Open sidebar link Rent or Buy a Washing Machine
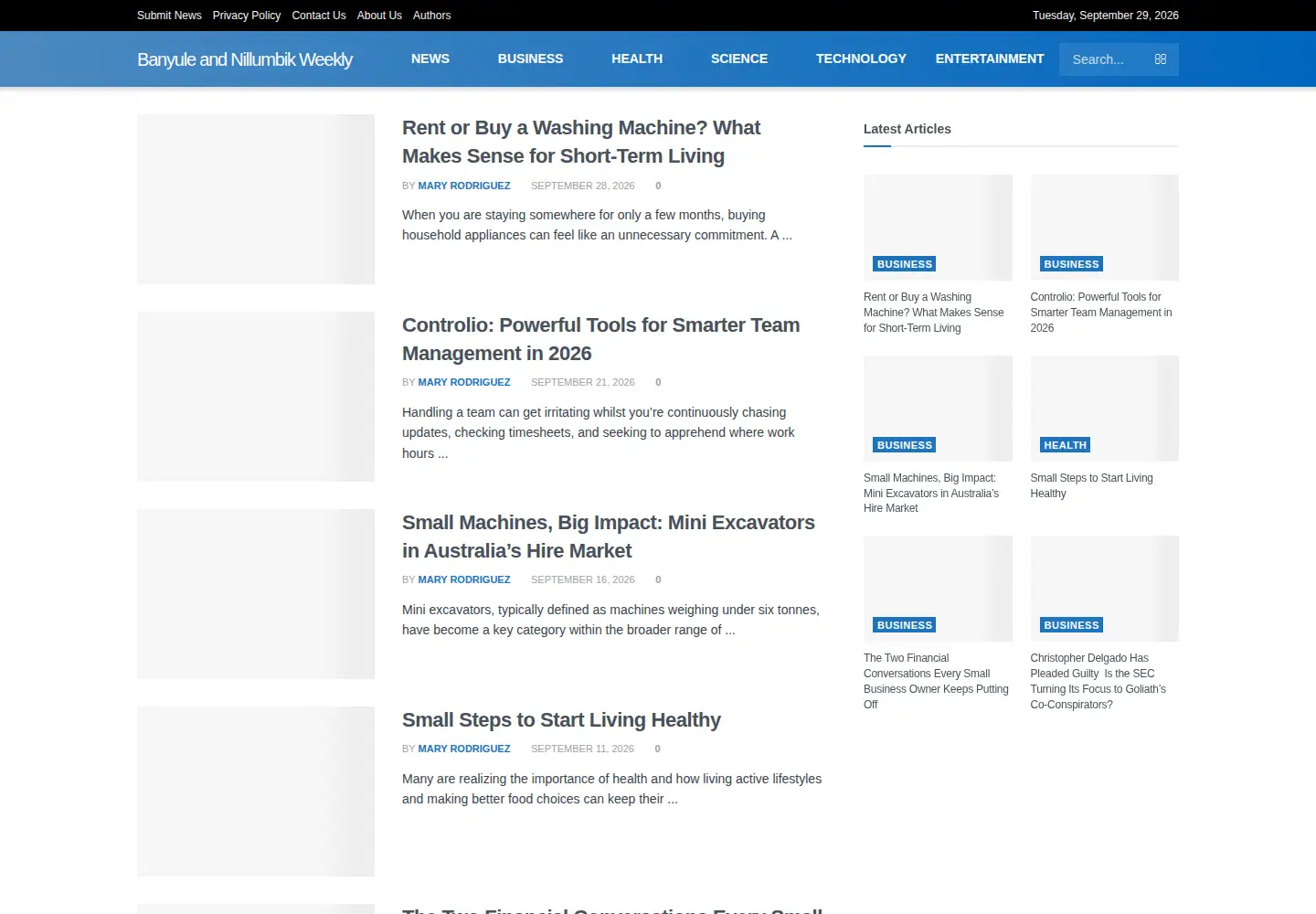 pos(934,313)
